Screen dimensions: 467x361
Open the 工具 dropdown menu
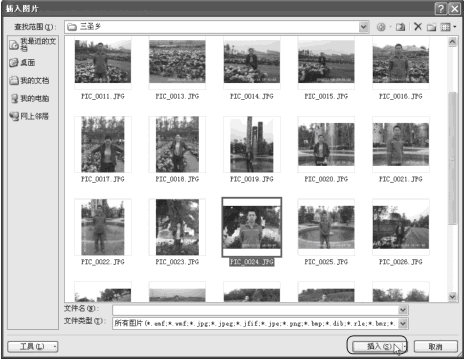click(33, 347)
